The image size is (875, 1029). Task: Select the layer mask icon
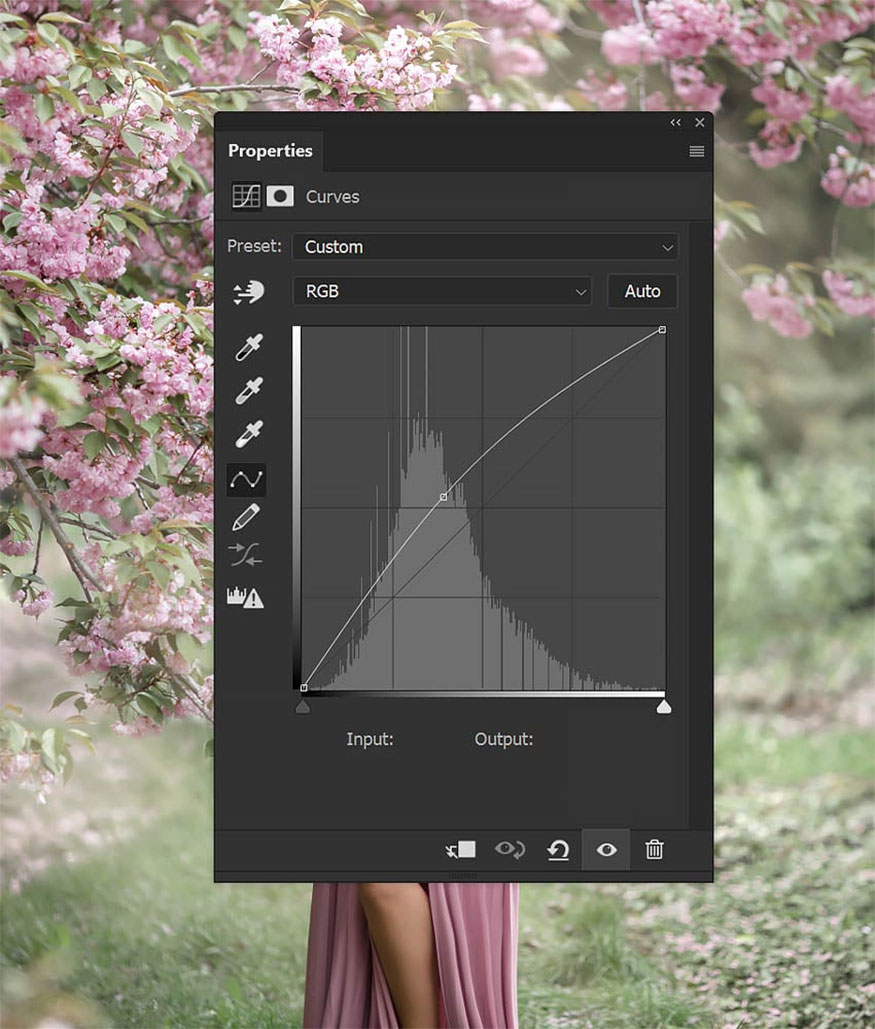coord(280,196)
